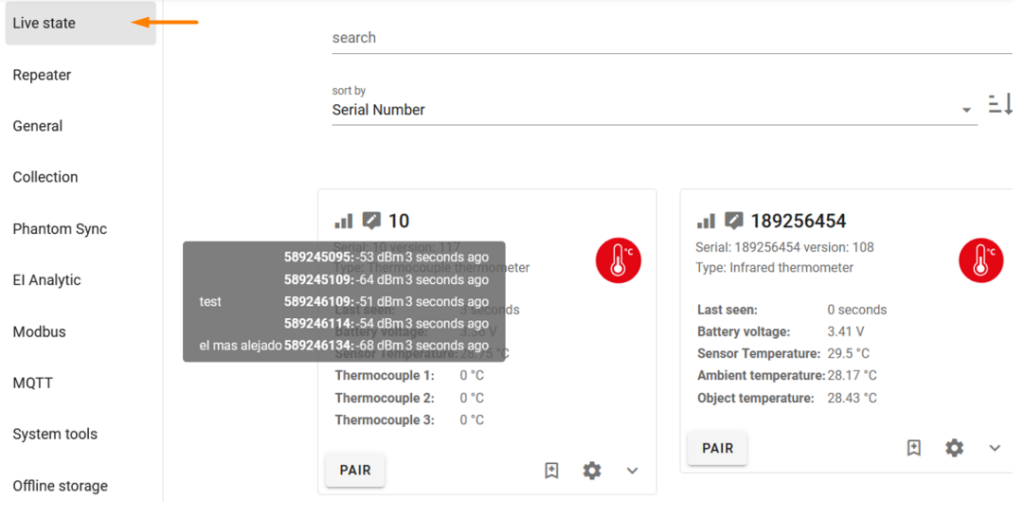Screen dimensions: 1024x517
Task: Go to Phantom Sync section
Action: (x=59, y=229)
